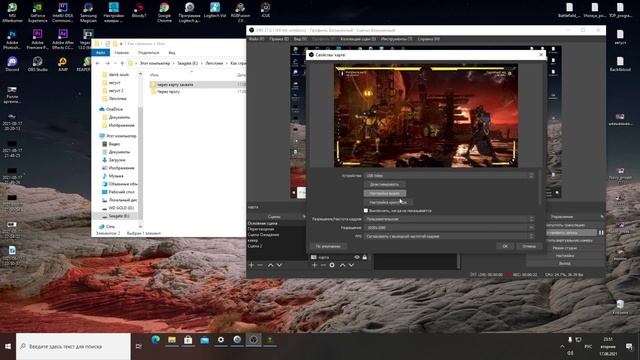Viewport: 640px width, 360px height.
Task: Open Adobe Photoshop desktop shortcut
Action: (x=12, y=40)
